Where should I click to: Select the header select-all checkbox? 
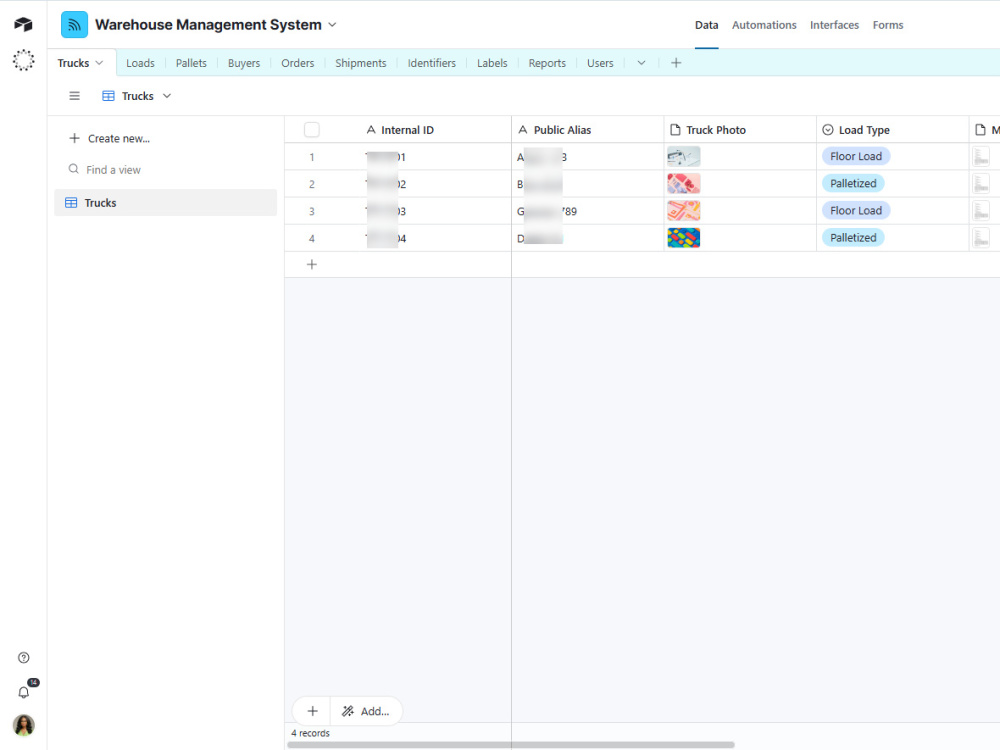tap(312, 129)
